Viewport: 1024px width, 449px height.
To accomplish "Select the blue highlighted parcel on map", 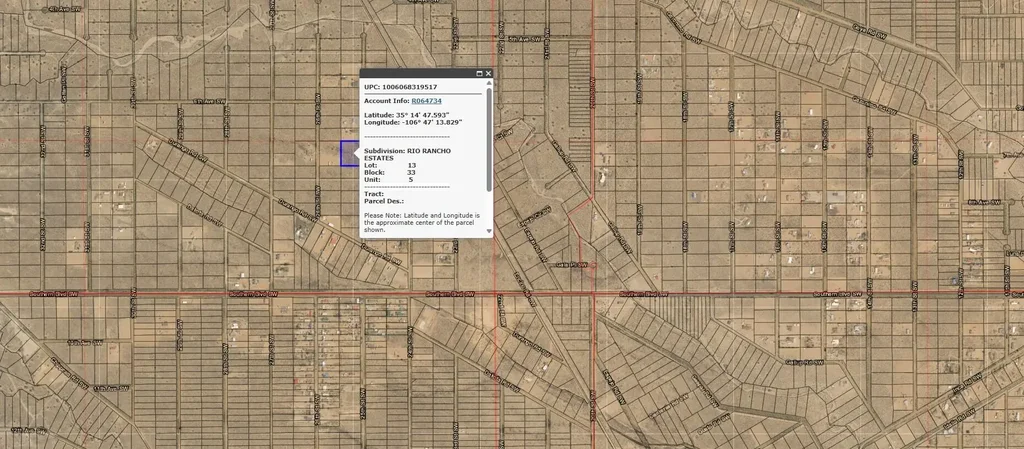I will (348, 154).
